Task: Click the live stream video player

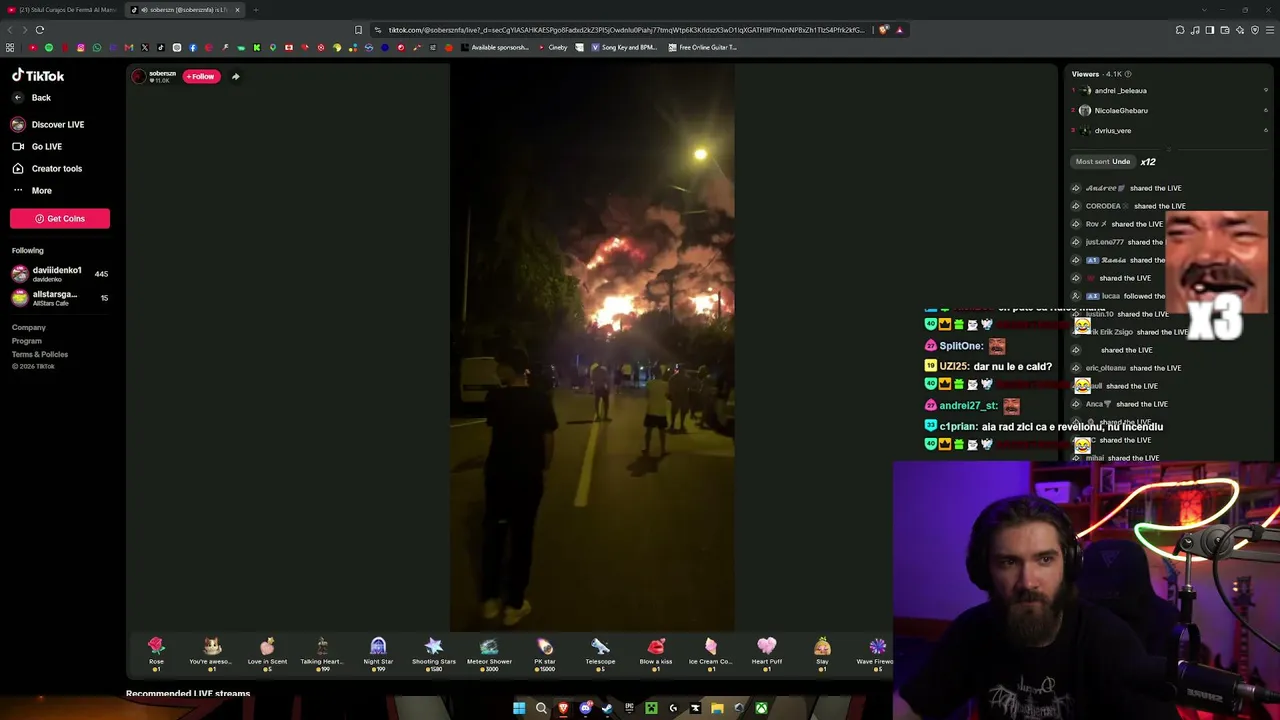Action: tap(592, 348)
